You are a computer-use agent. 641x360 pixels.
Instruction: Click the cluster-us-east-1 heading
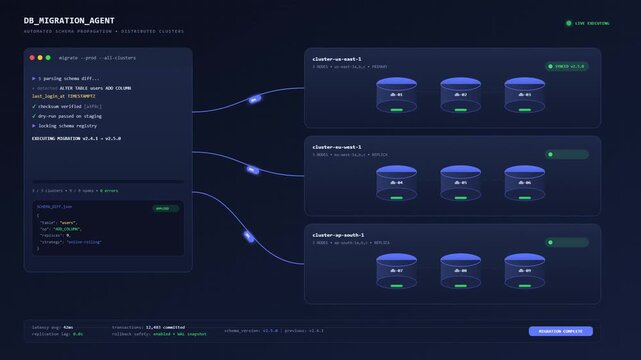(x=336, y=59)
